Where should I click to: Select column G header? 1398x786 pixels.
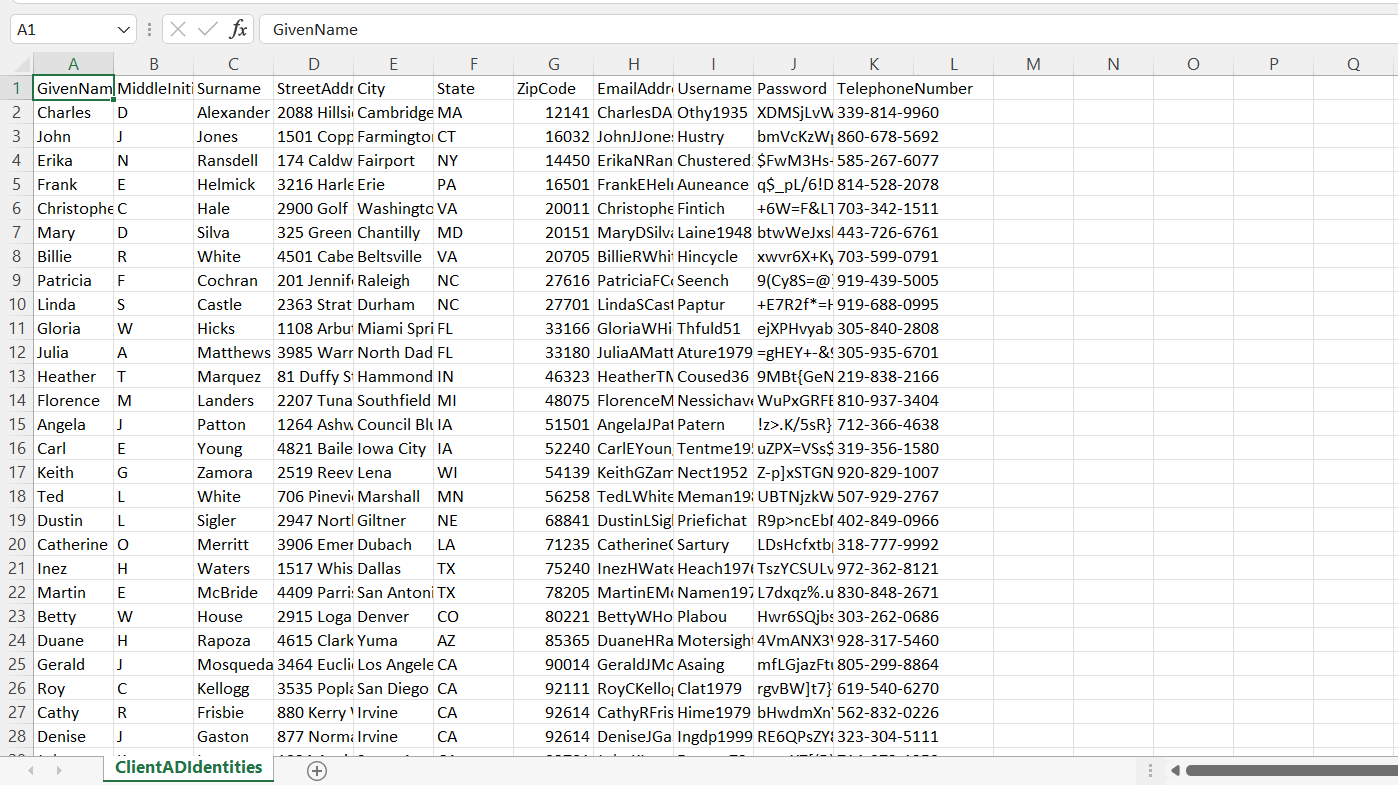click(x=553, y=64)
